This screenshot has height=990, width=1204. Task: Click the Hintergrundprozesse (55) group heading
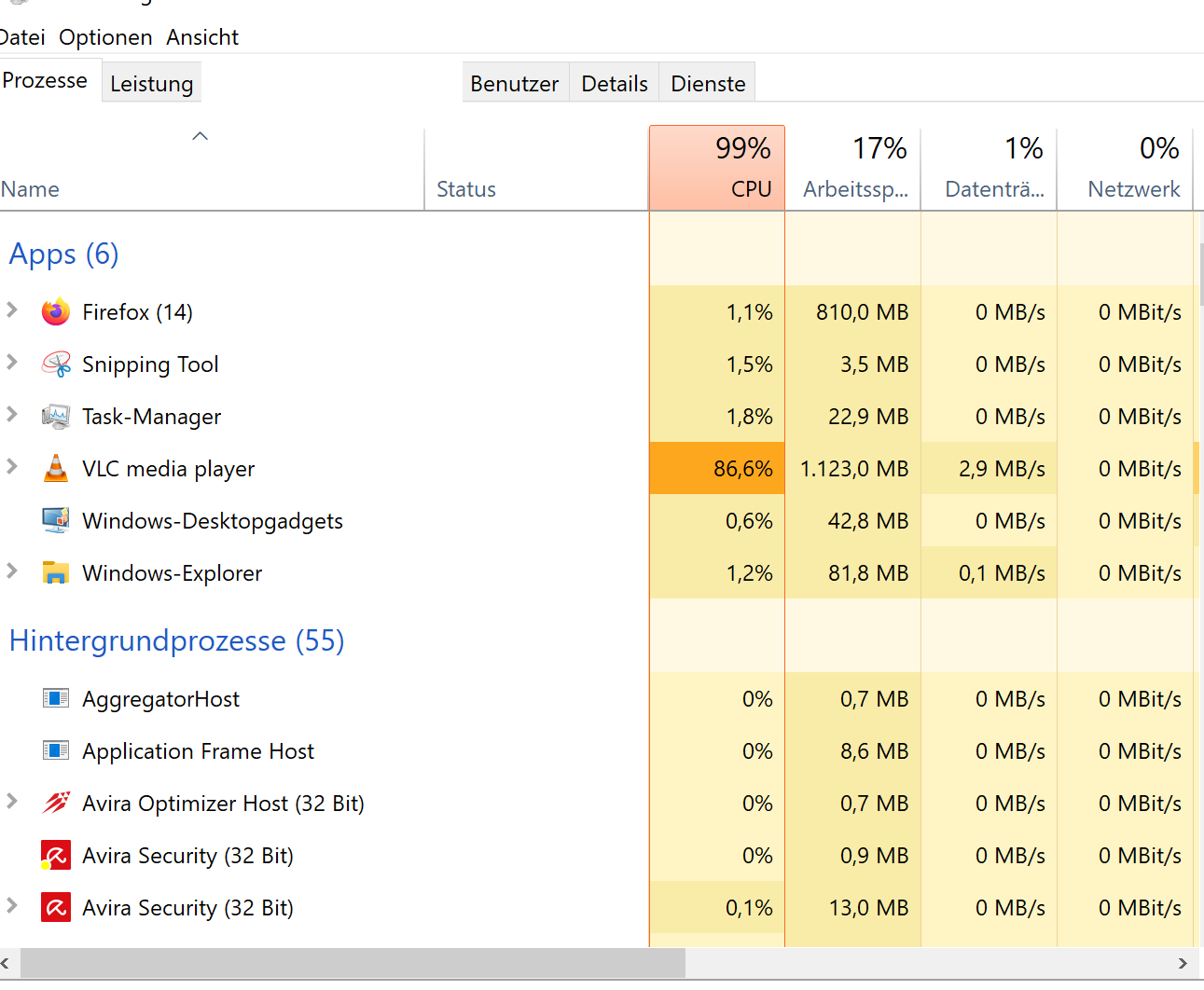click(x=177, y=640)
